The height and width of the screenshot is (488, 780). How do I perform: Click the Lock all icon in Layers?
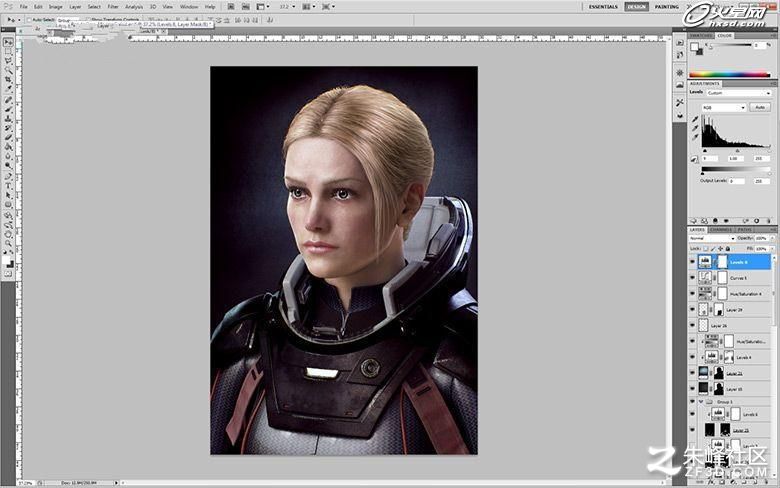tap(728, 248)
